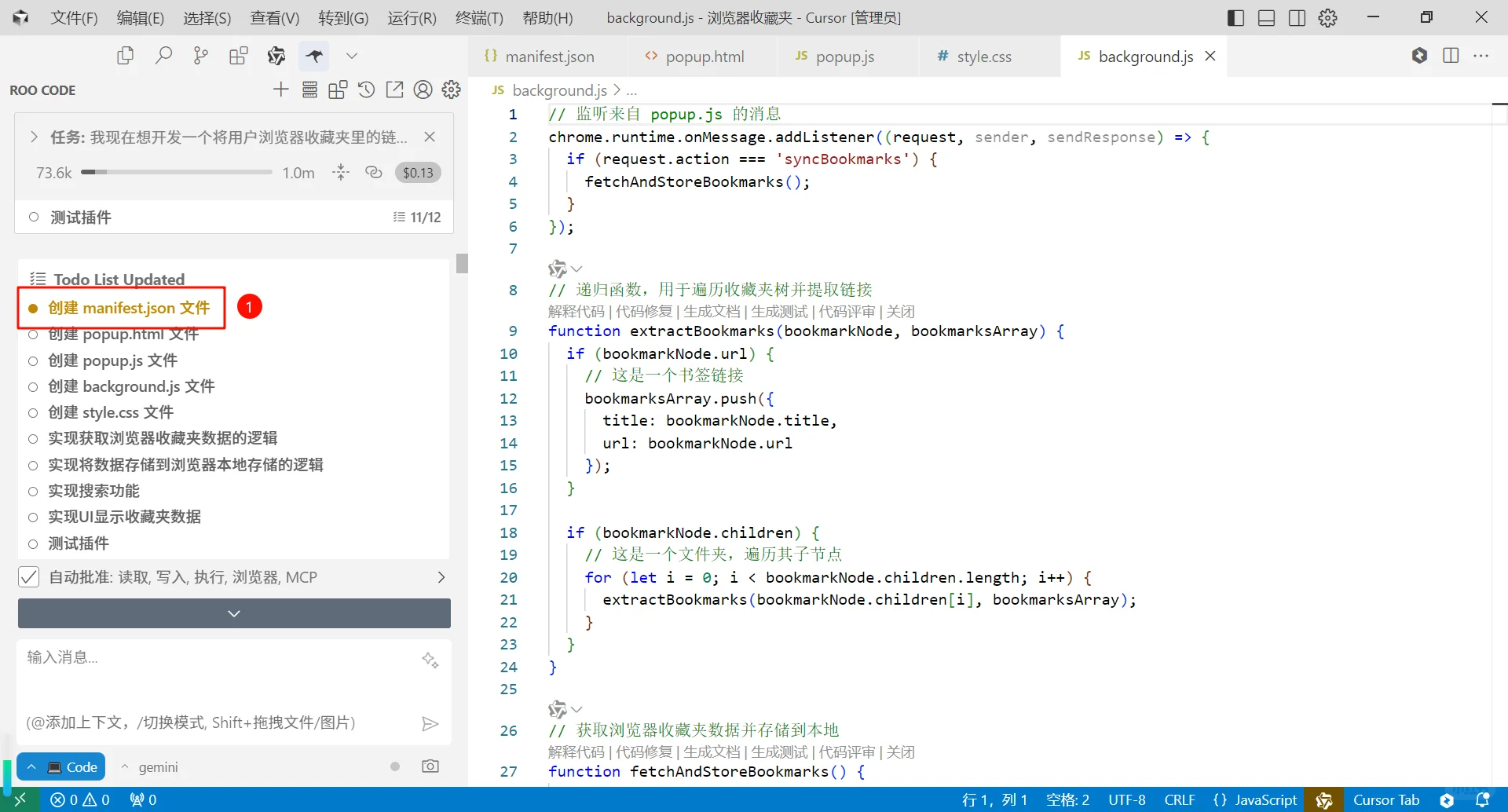Viewport: 1508px width, 812px height.
Task: Expand auto-approve options arrow
Action: (441, 576)
